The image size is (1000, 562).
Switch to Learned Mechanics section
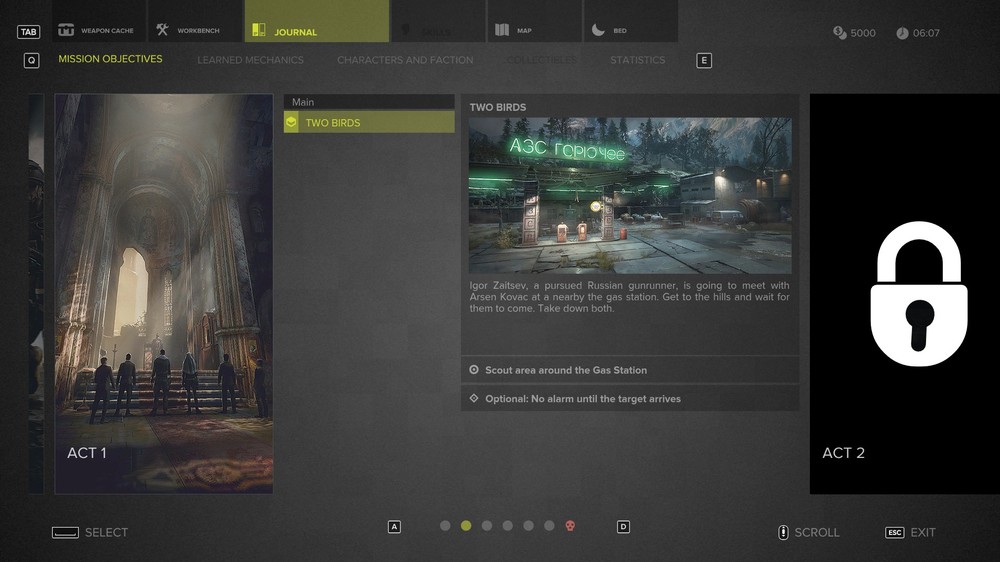tap(250, 60)
